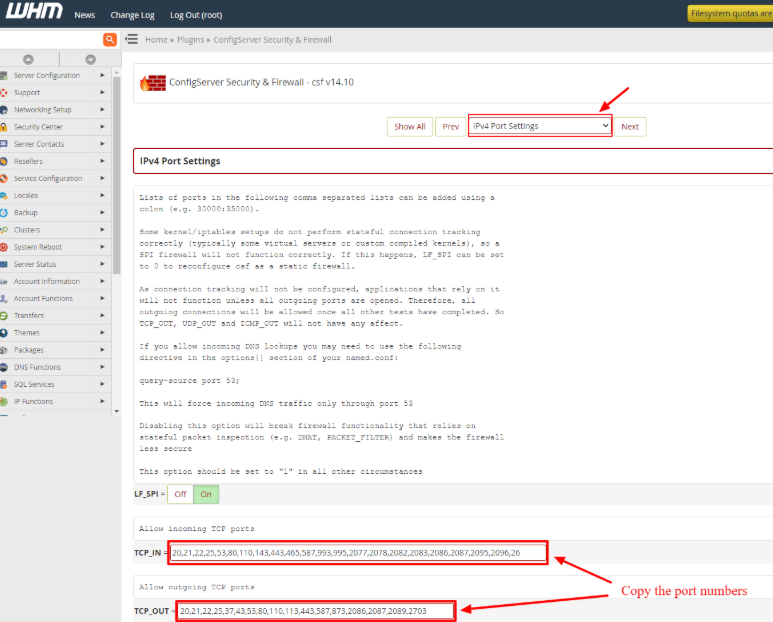Viewport: 773px width, 622px height.
Task: Expand the Support menu arrow
Action: [103, 93]
